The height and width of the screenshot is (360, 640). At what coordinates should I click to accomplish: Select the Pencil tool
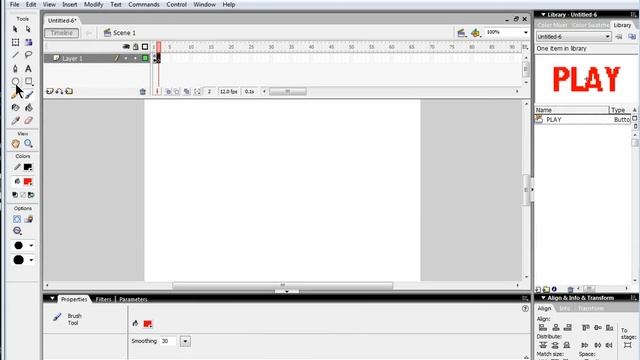coord(15,95)
